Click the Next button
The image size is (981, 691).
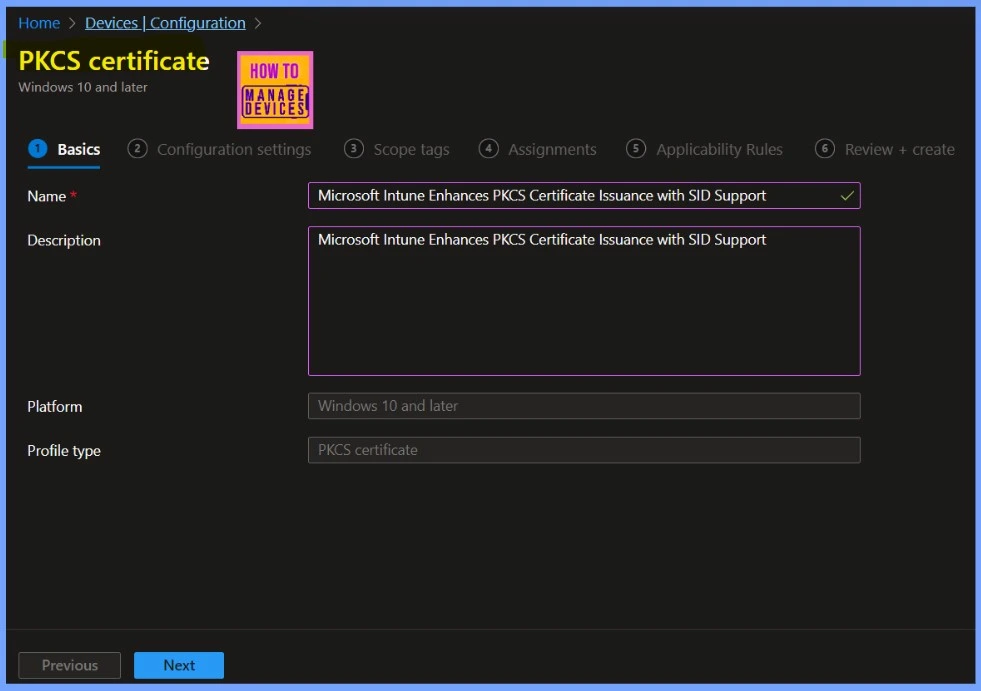[179, 665]
